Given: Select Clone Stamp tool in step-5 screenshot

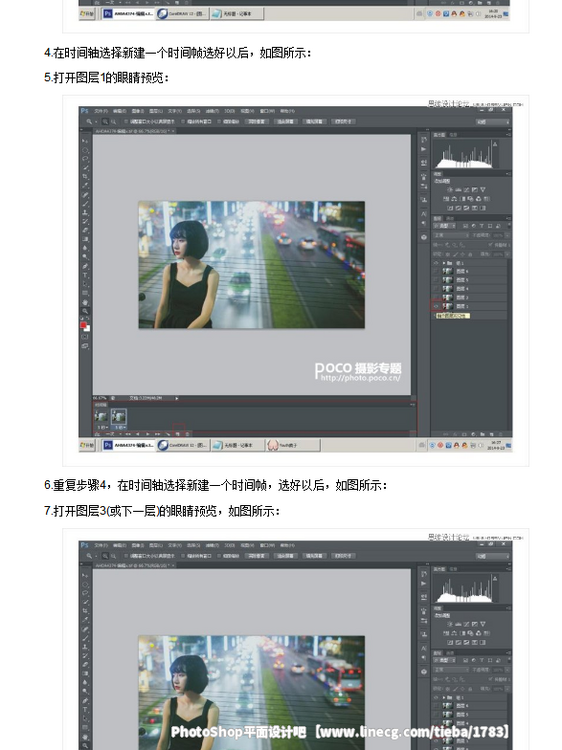Looking at the screenshot, I should (85, 212).
